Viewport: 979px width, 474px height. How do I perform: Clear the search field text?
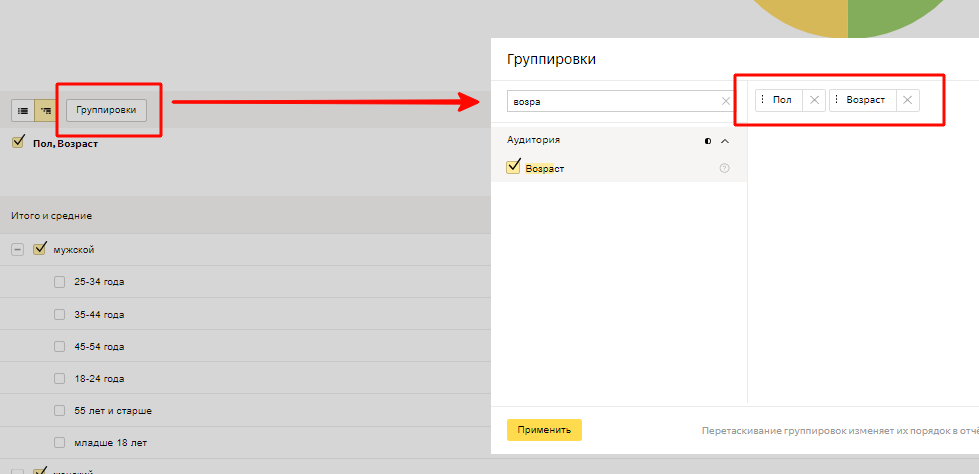click(x=726, y=101)
